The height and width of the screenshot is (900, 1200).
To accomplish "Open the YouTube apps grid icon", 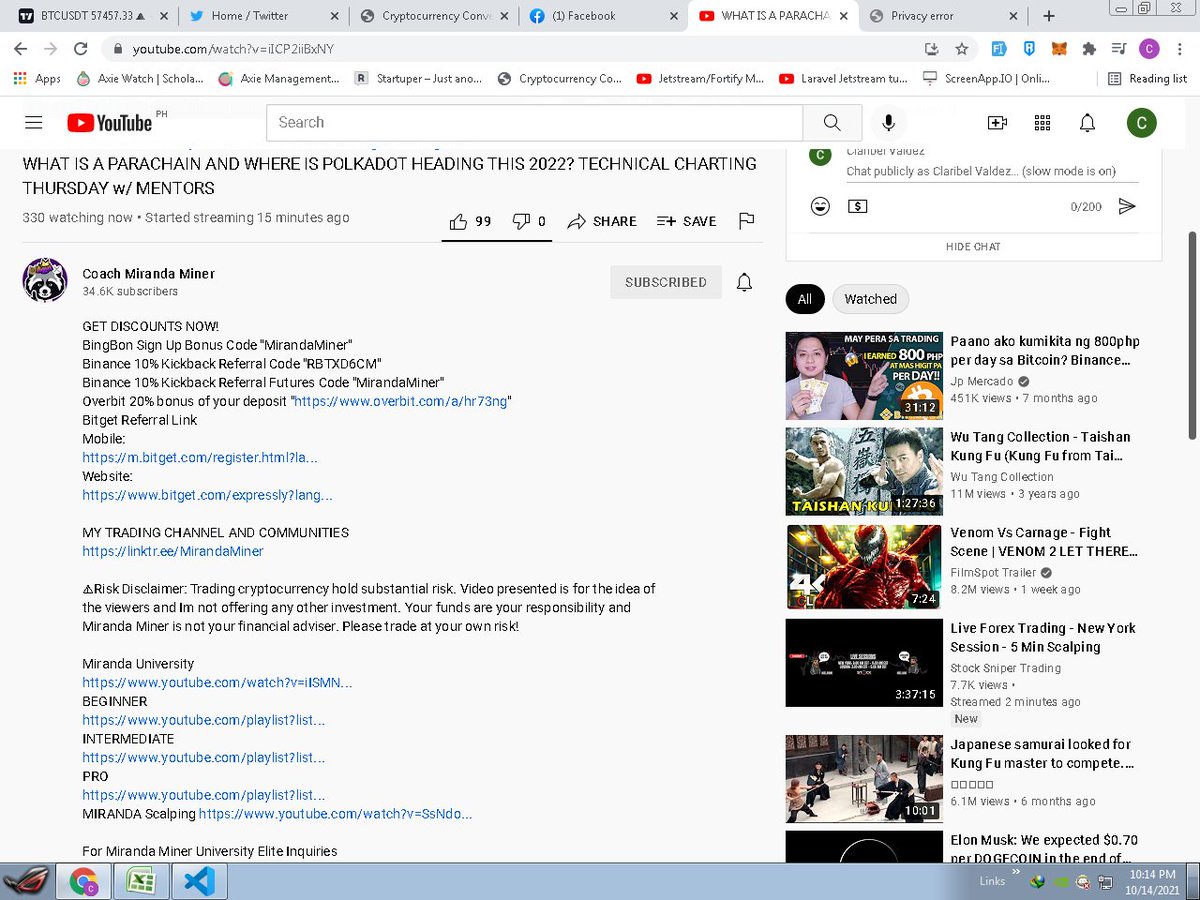I will [x=1042, y=123].
